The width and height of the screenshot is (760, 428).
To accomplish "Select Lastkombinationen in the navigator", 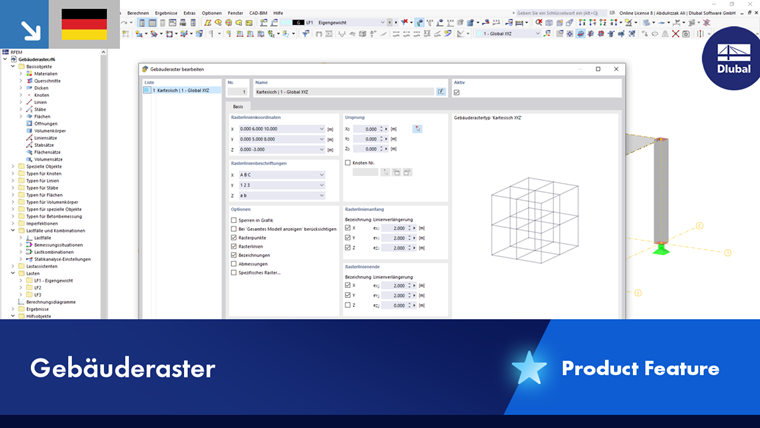I will pos(54,252).
